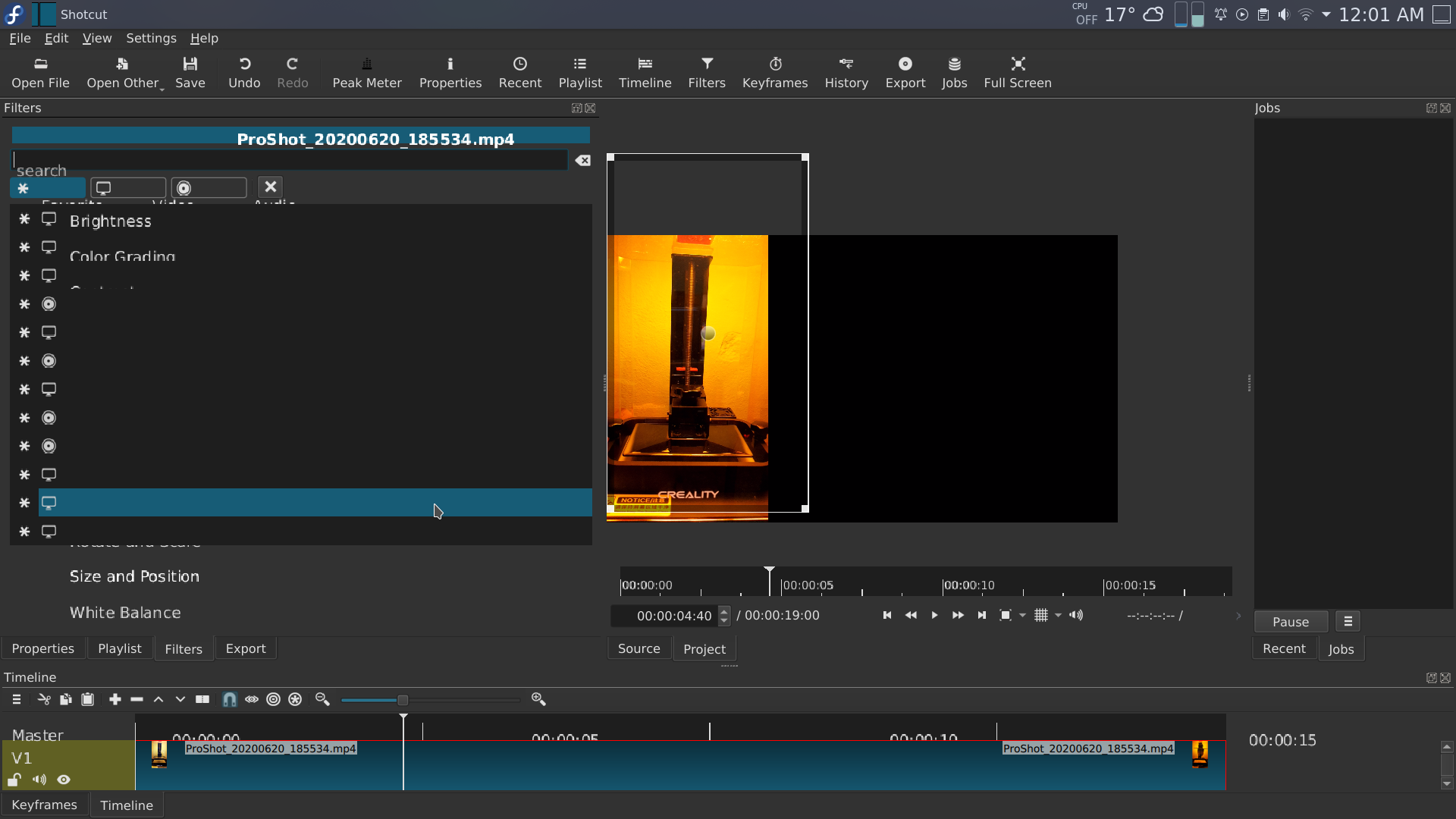1456x819 pixels.
Task: Clear the filter search box
Action: click(582, 160)
